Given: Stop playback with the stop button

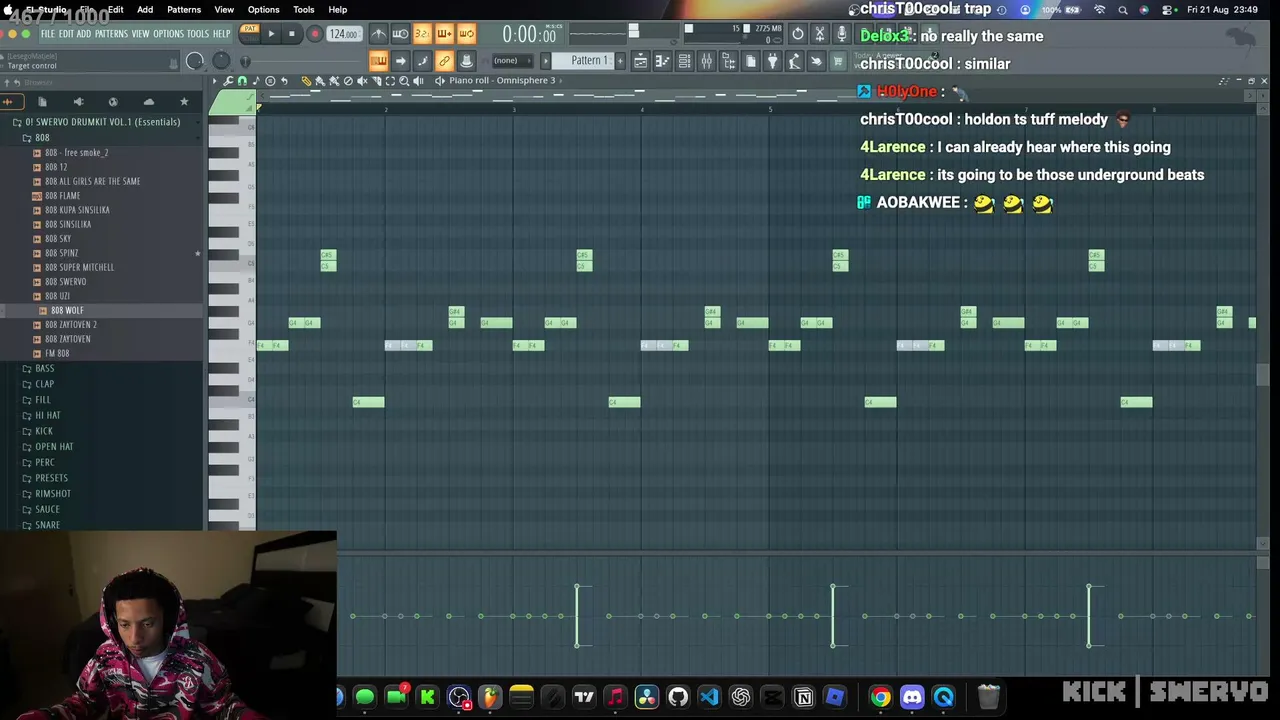Looking at the screenshot, I should coord(292,34).
